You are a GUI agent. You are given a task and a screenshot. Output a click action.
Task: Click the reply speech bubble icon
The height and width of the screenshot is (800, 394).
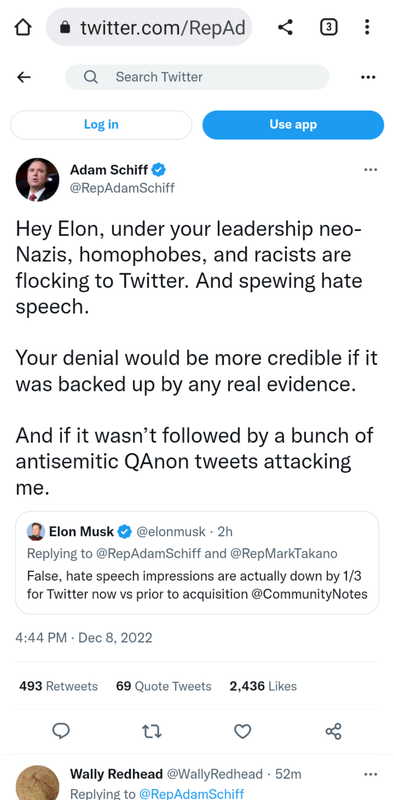[x=61, y=732]
